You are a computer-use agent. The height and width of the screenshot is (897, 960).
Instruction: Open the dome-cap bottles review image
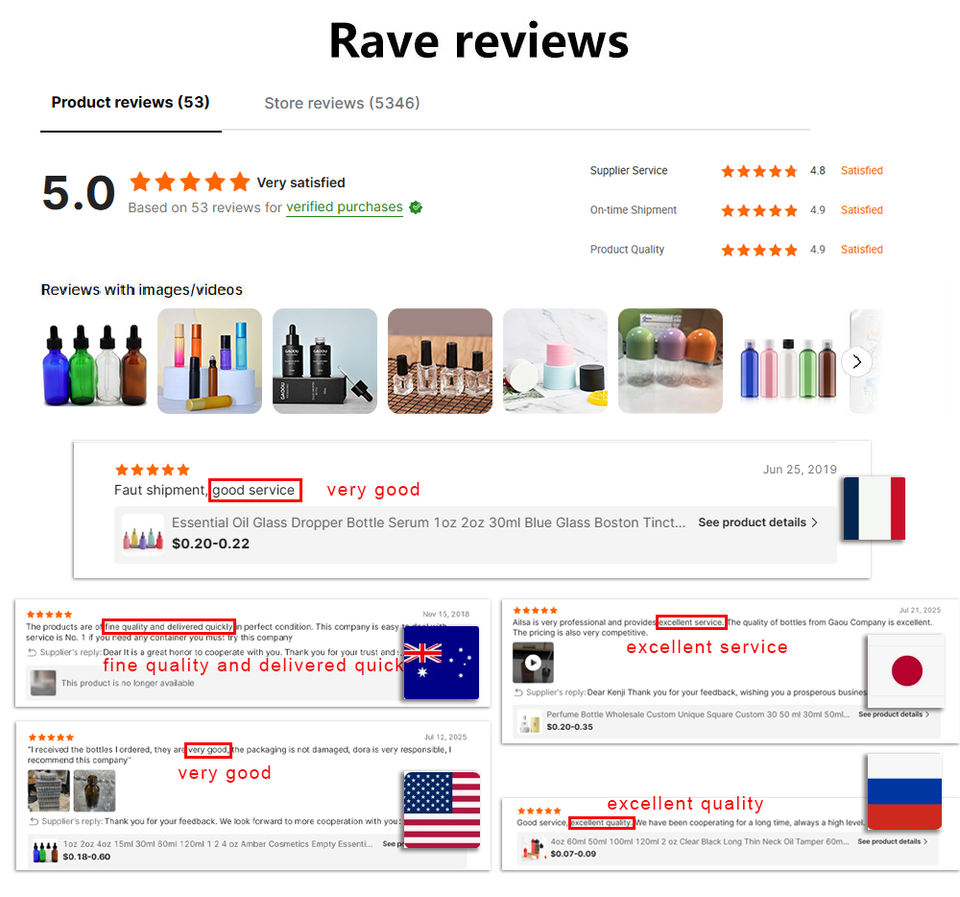pos(670,361)
